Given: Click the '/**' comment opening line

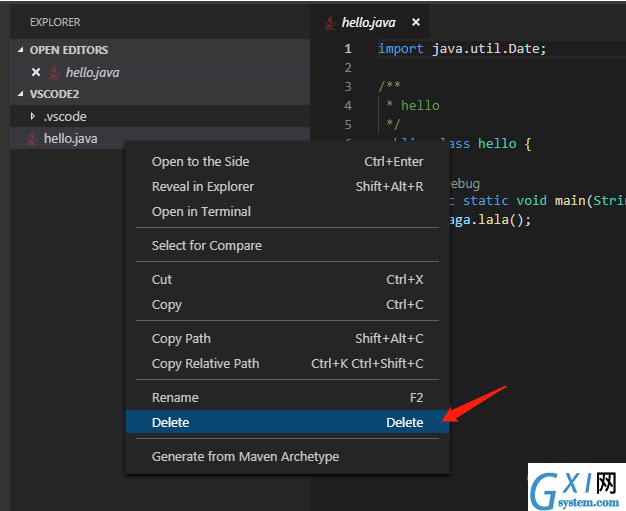Looking at the screenshot, I should pyautogui.click(x=390, y=86).
